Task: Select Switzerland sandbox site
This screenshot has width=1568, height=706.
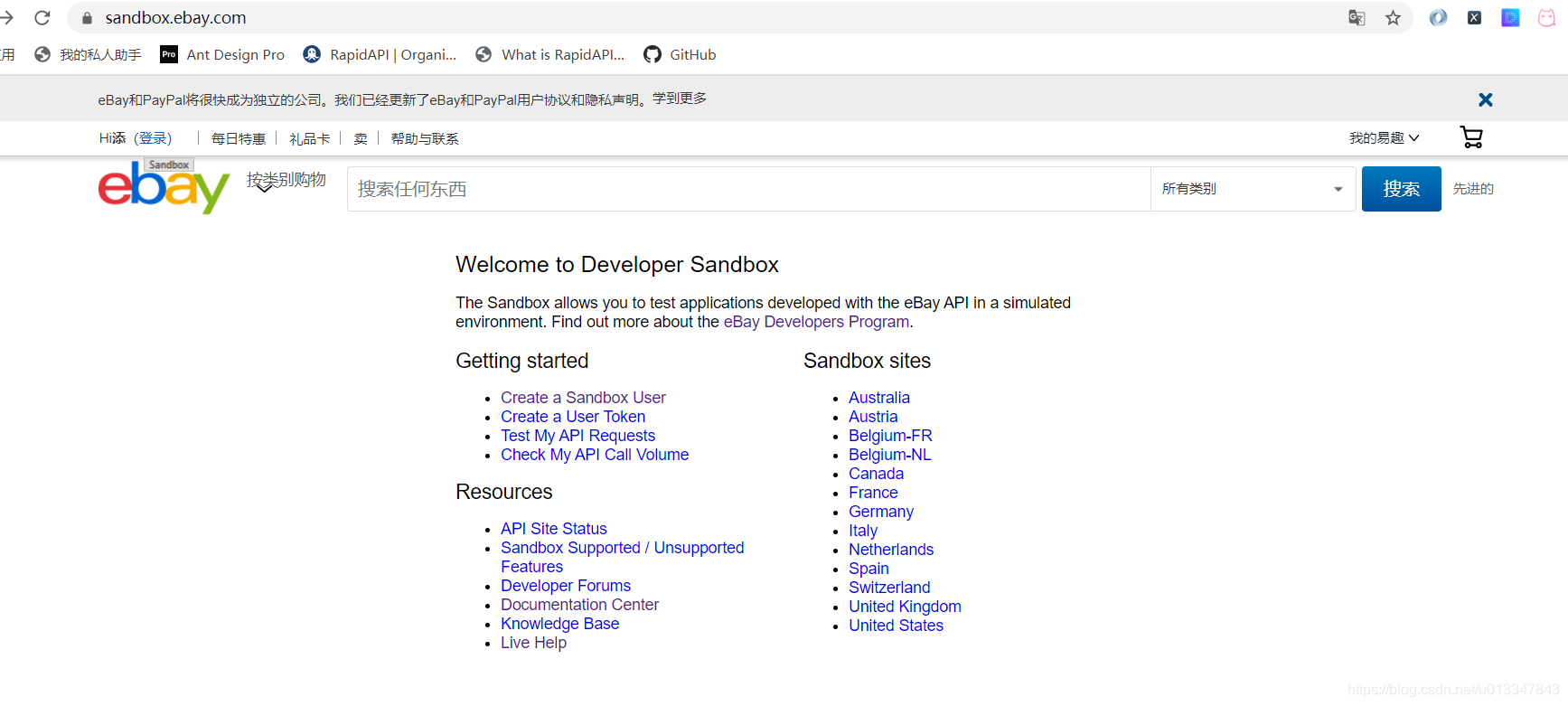Action: coord(889,588)
